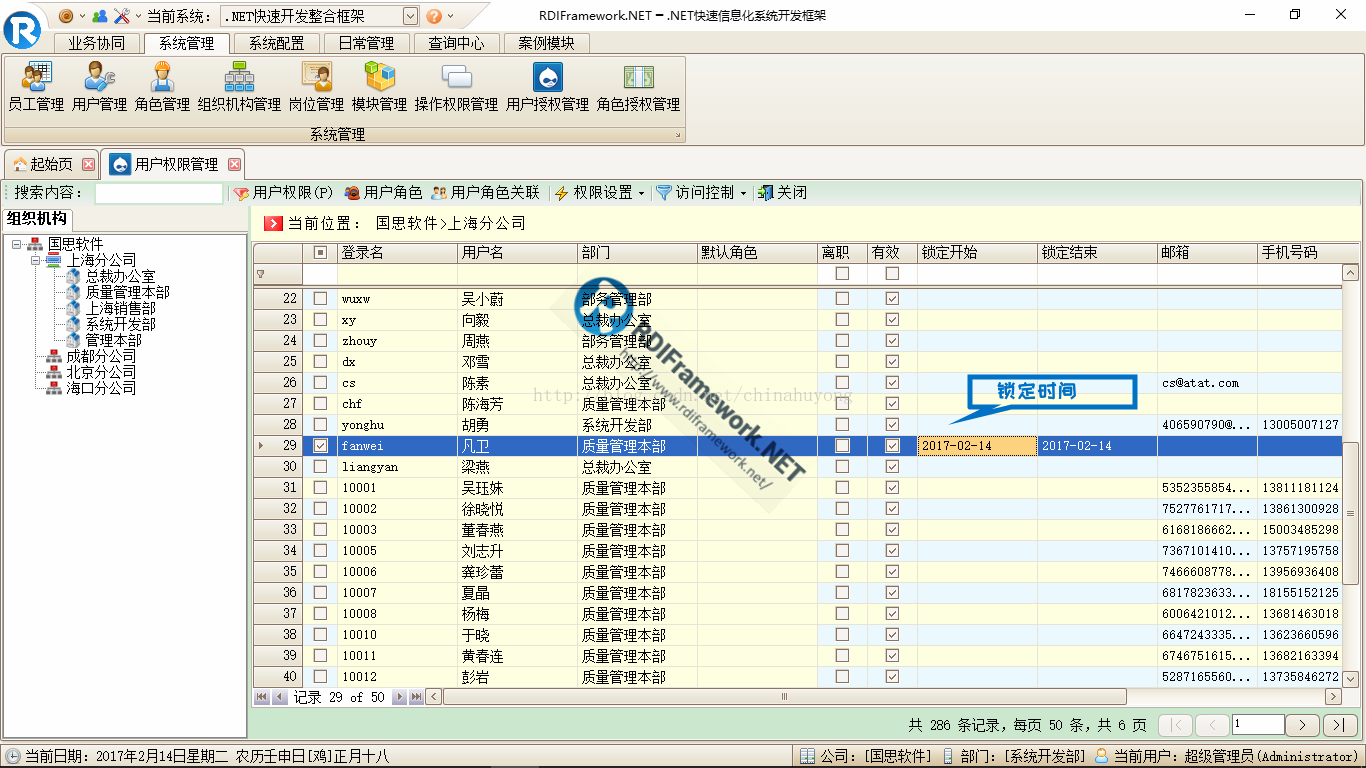
Task: Select 成都分公司 in organization tree
Action: tap(101, 356)
